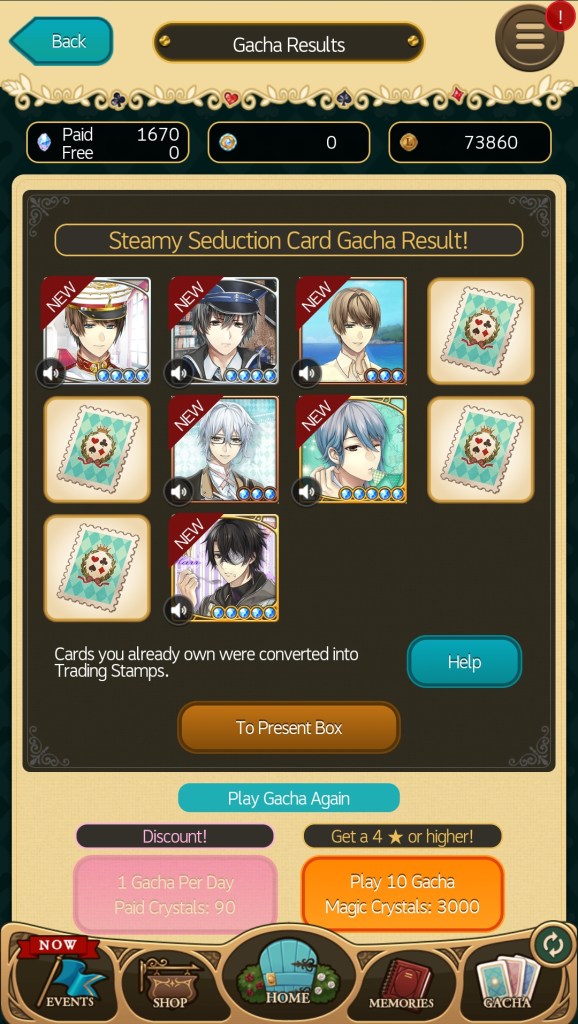Image resolution: width=578 pixels, height=1024 pixels.
Task: Tap the refresh arrows icon
Action: click(553, 946)
